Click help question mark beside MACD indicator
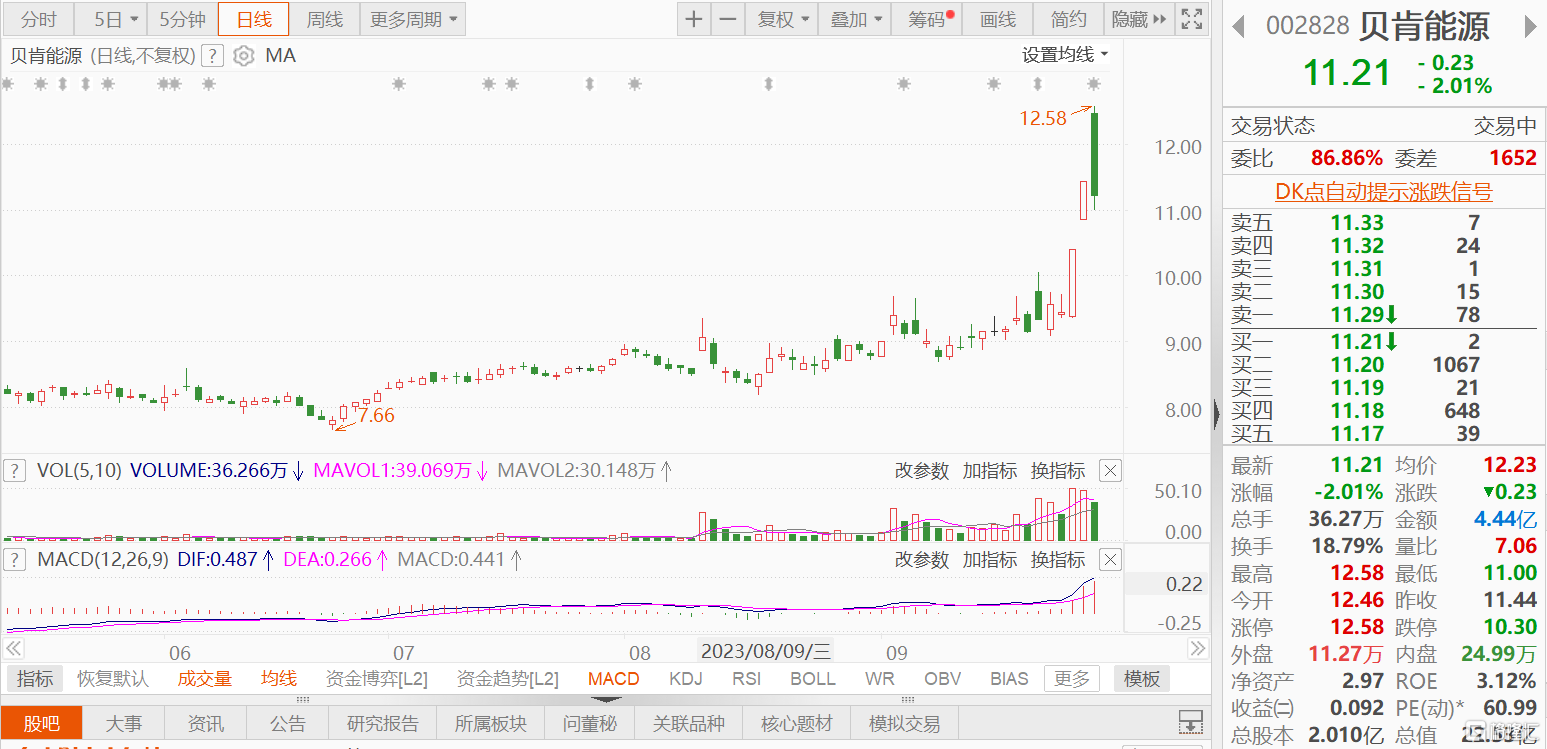This screenshot has height=749, width=1547. 14,559
